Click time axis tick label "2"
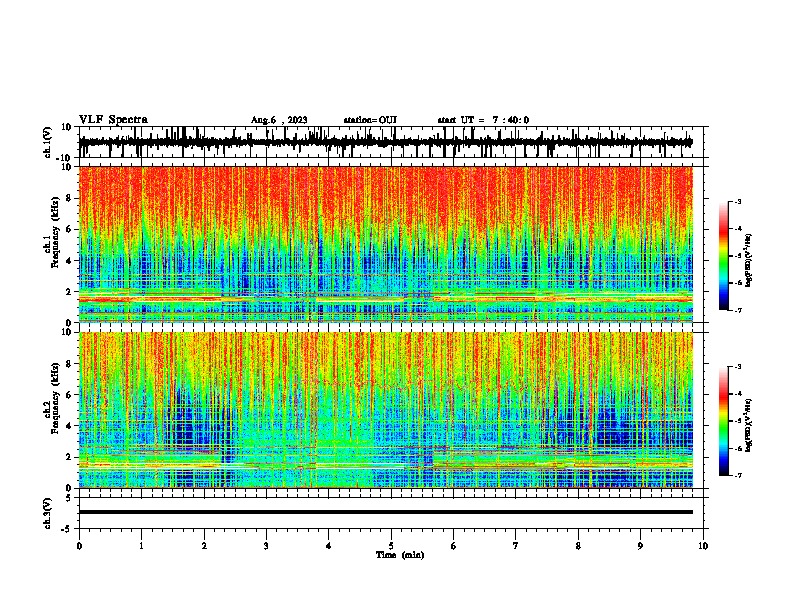This screenshot has height=612, width=792. [204, 546]
